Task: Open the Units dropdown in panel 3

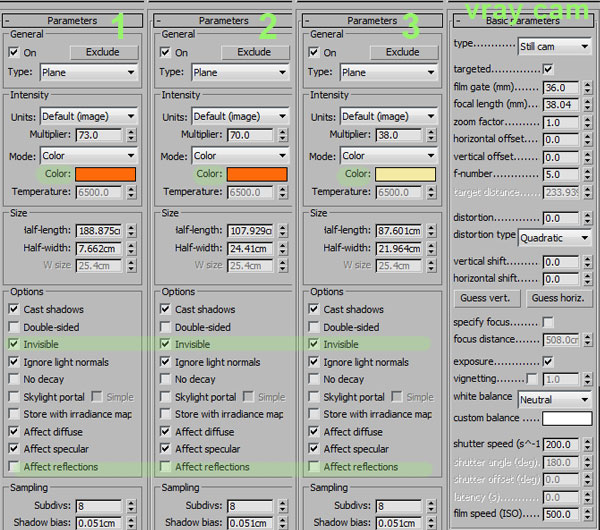Action: tap(388, 116)
